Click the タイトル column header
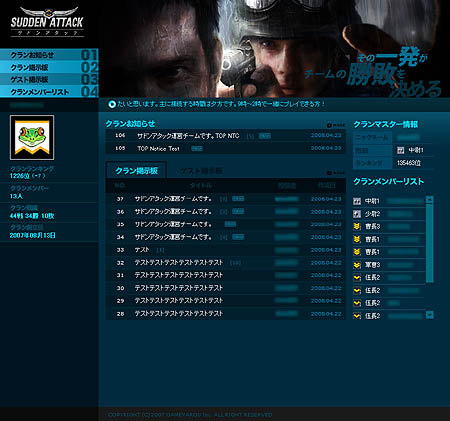The width and height of the screenshot is (450, 421). coord(201,185)
